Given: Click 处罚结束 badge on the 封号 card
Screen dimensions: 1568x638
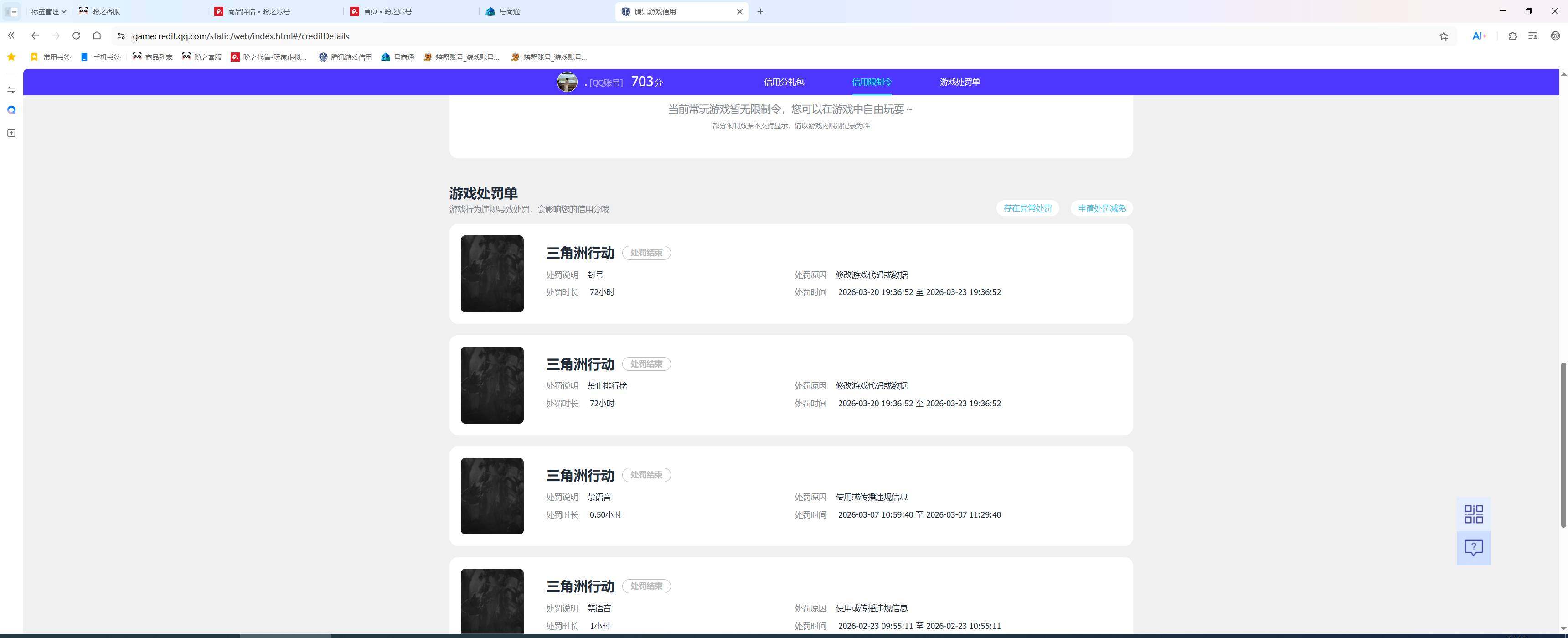Looking at the screenshot, I should 646,253.
